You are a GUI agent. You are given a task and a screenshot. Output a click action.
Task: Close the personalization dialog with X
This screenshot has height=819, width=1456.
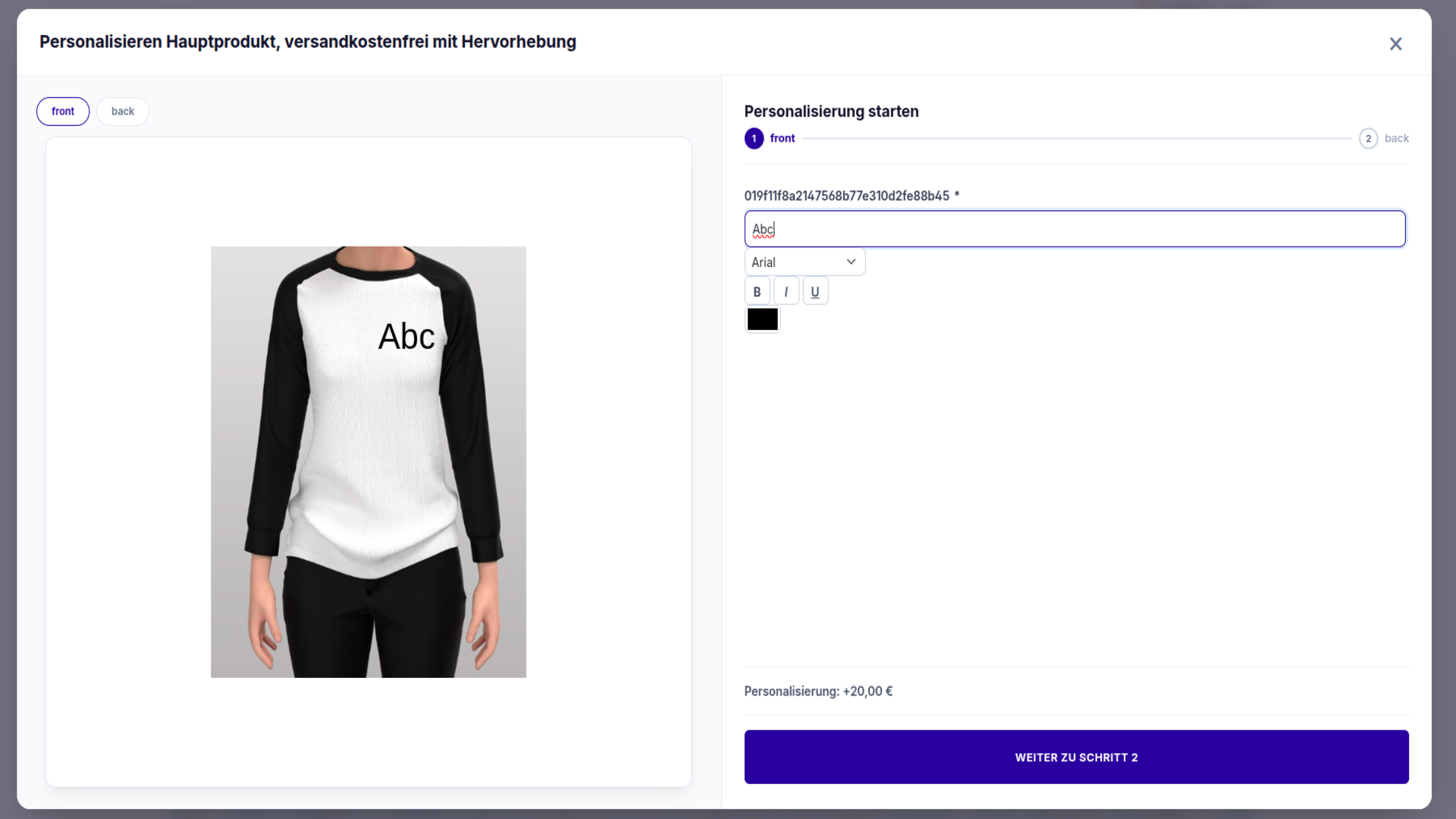coord(1395,44)
